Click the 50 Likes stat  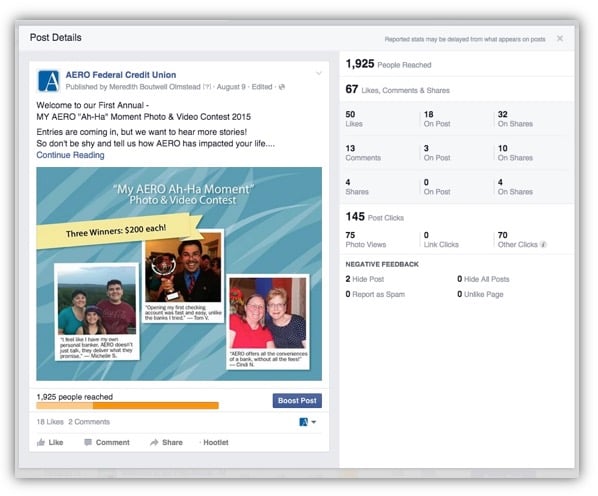(x=354, y=119)
